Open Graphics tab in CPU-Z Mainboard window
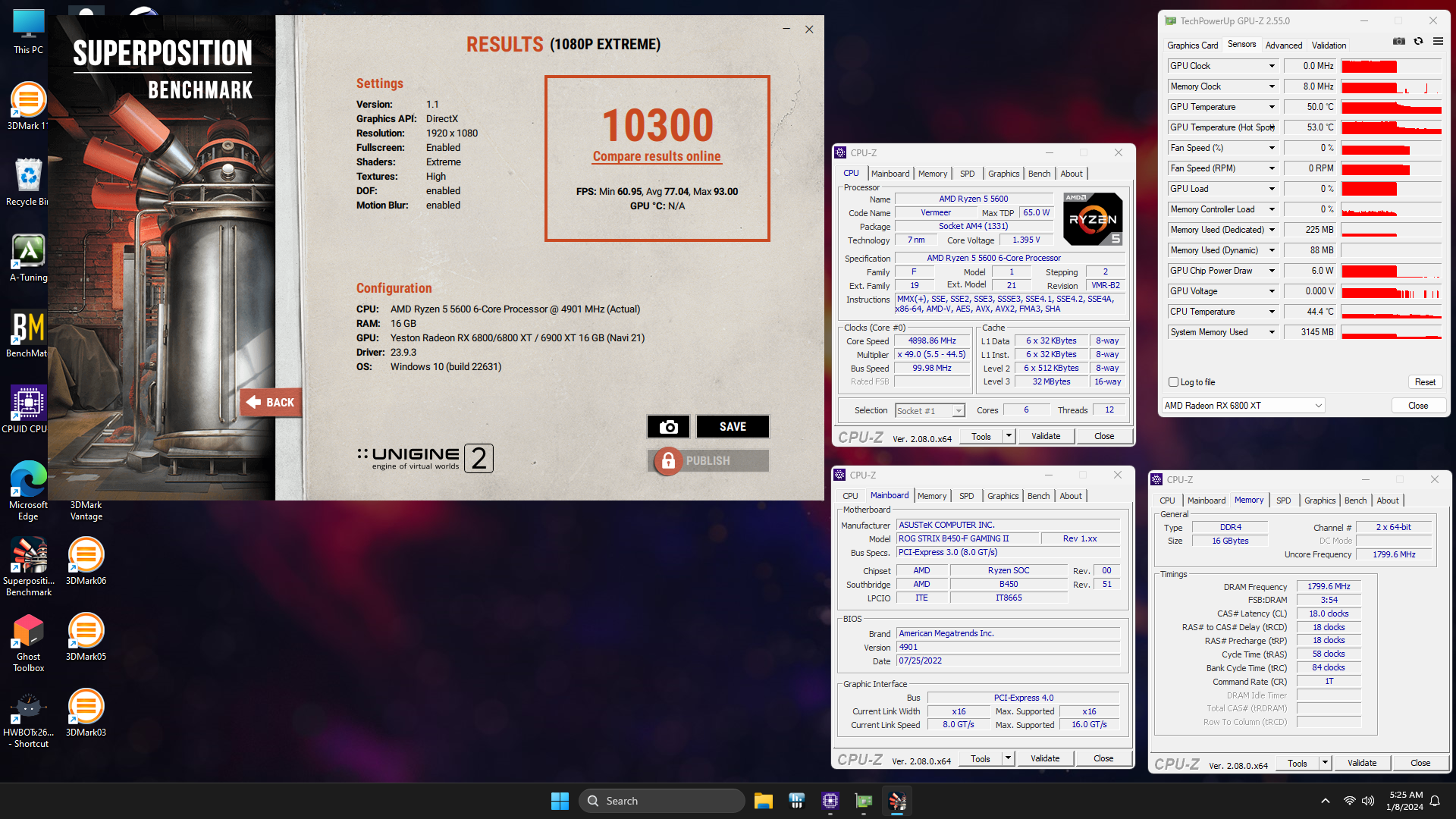Viewport: 1456px width, 819px height. click(x=1003, y=496)
